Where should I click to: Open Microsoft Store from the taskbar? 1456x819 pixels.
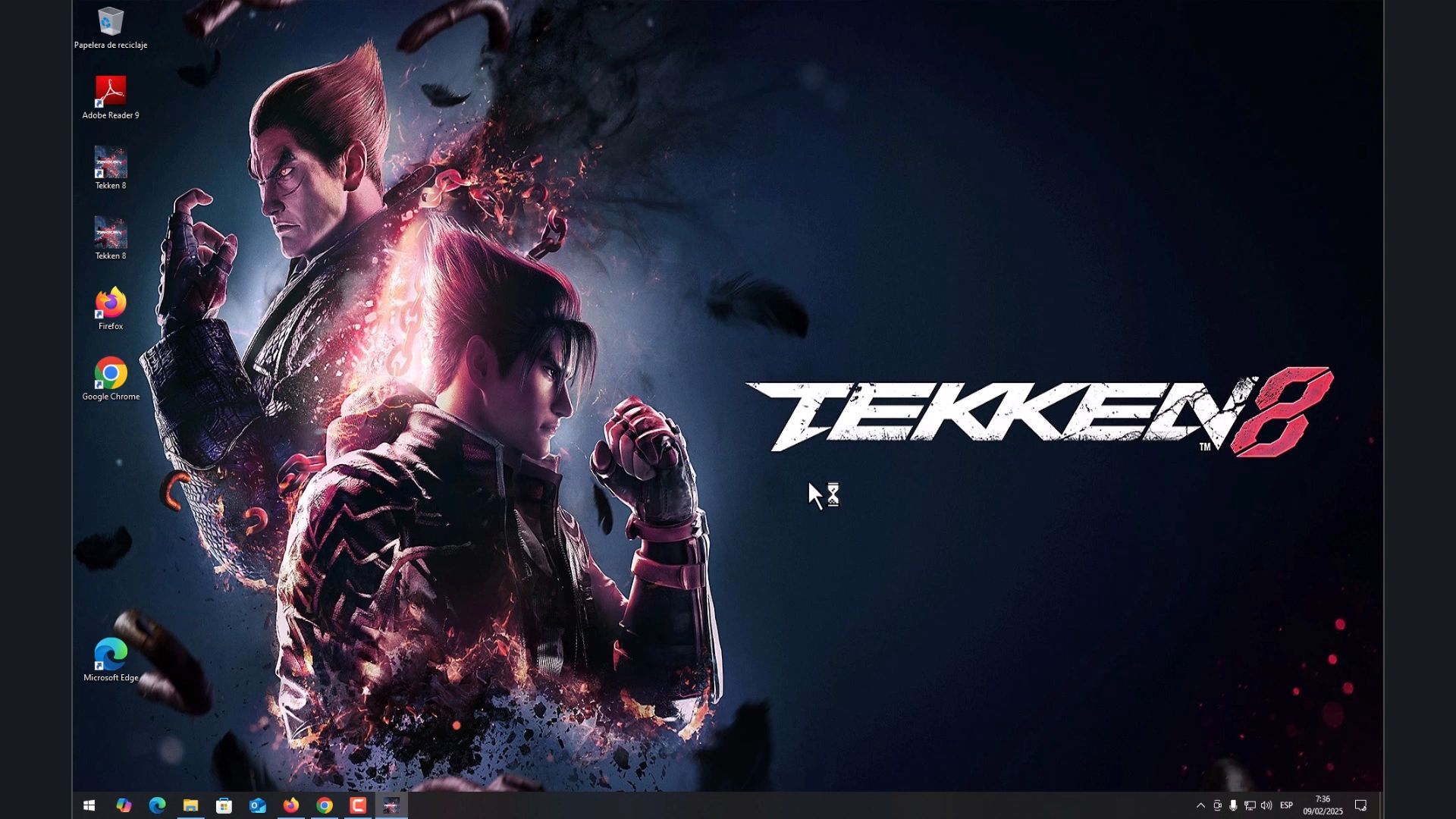click(224, 805)
